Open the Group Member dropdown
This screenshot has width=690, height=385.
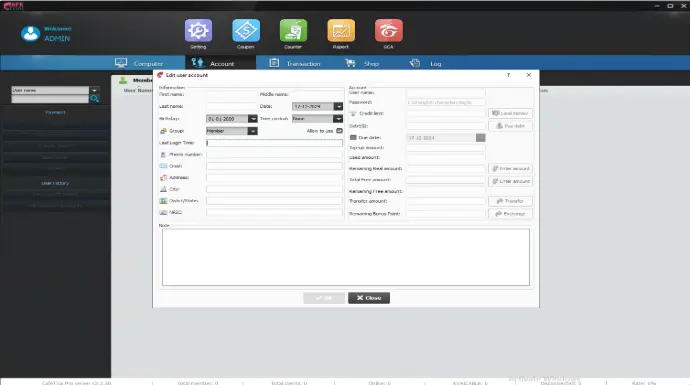(x=253, y=131)
